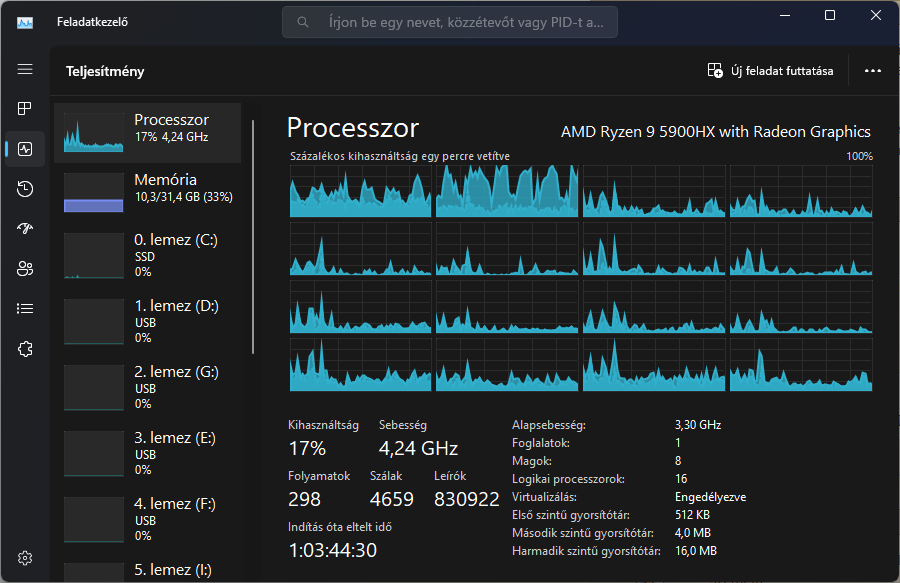Image resolution: width=900 pixels, height=583 pixels.
Task: Click the 298 Folyamatok value
Action: point(304,499)
